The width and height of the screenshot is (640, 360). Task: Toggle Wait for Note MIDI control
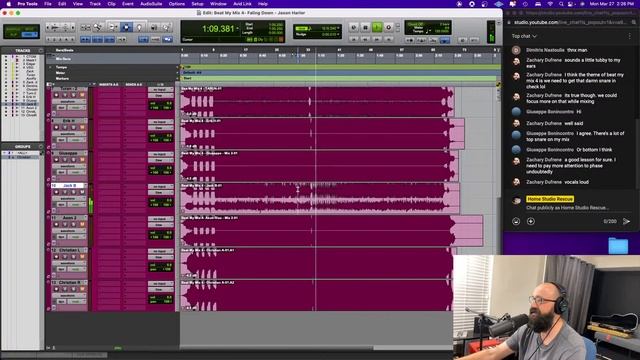(409, 40)
